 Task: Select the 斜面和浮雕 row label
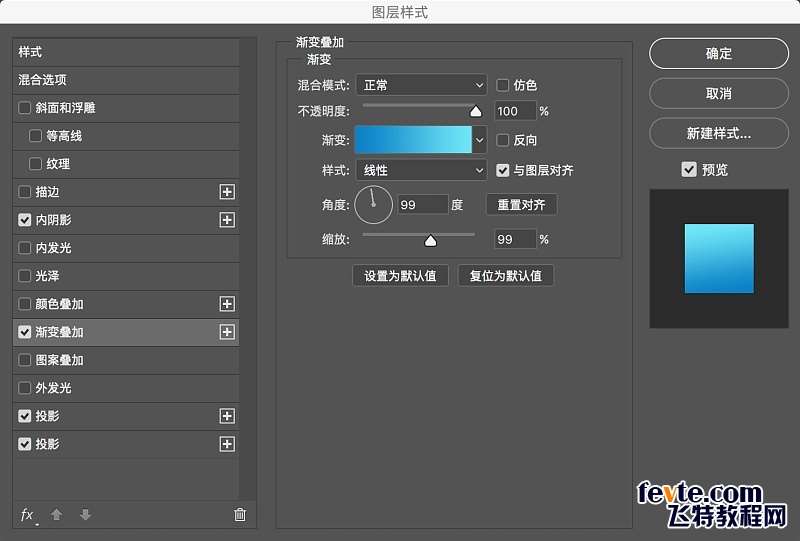[x=65, y=108]
